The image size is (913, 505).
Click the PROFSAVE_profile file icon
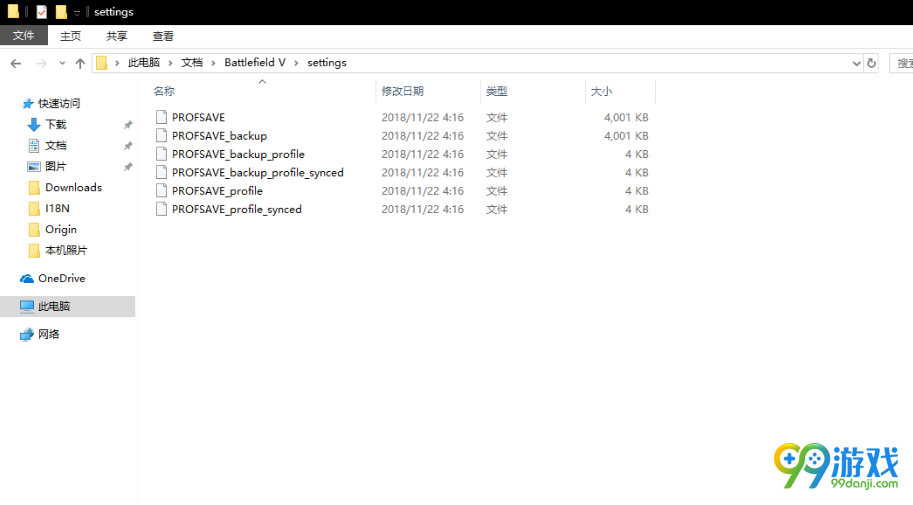click(161, 190)
